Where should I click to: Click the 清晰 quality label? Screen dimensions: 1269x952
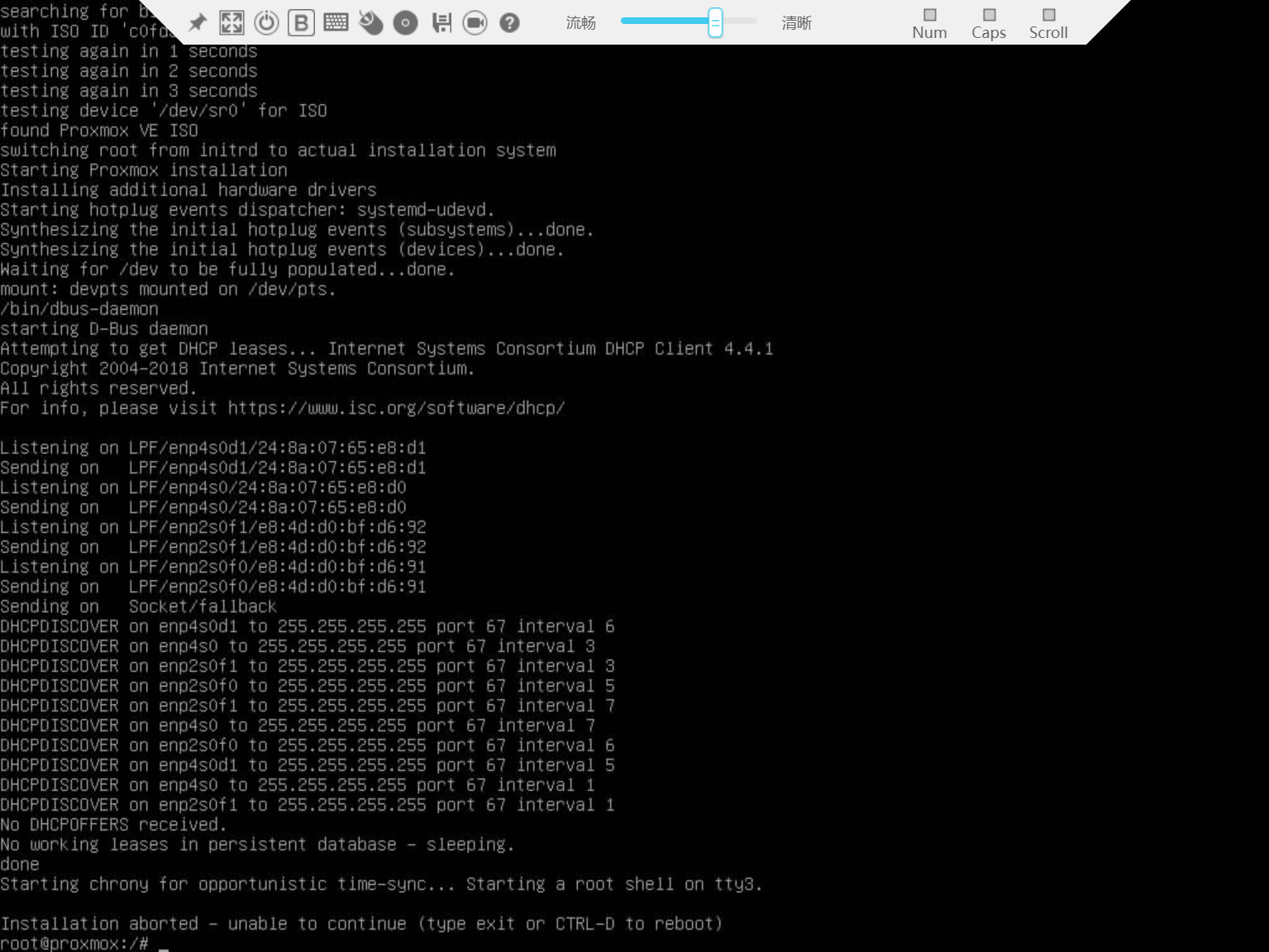pos(796,22)
